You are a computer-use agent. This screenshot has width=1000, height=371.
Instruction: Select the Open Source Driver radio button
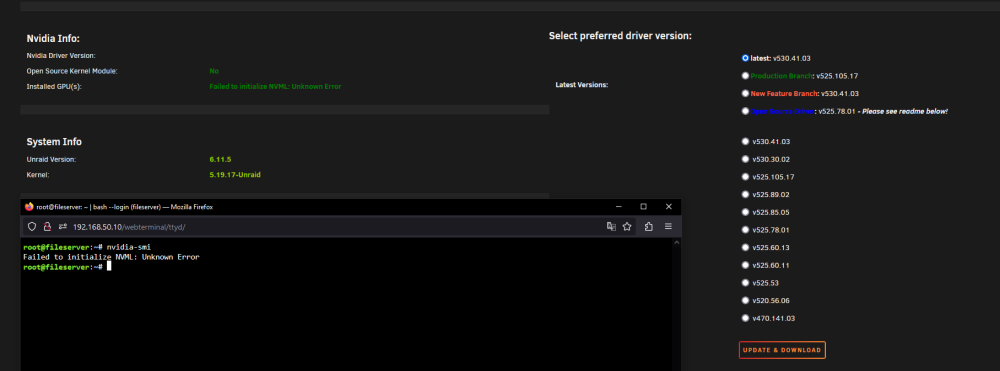point(745,111)
